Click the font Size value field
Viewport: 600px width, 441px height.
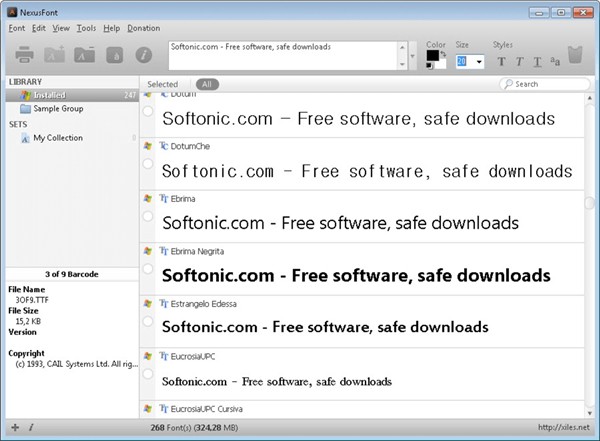click(465, 62)
